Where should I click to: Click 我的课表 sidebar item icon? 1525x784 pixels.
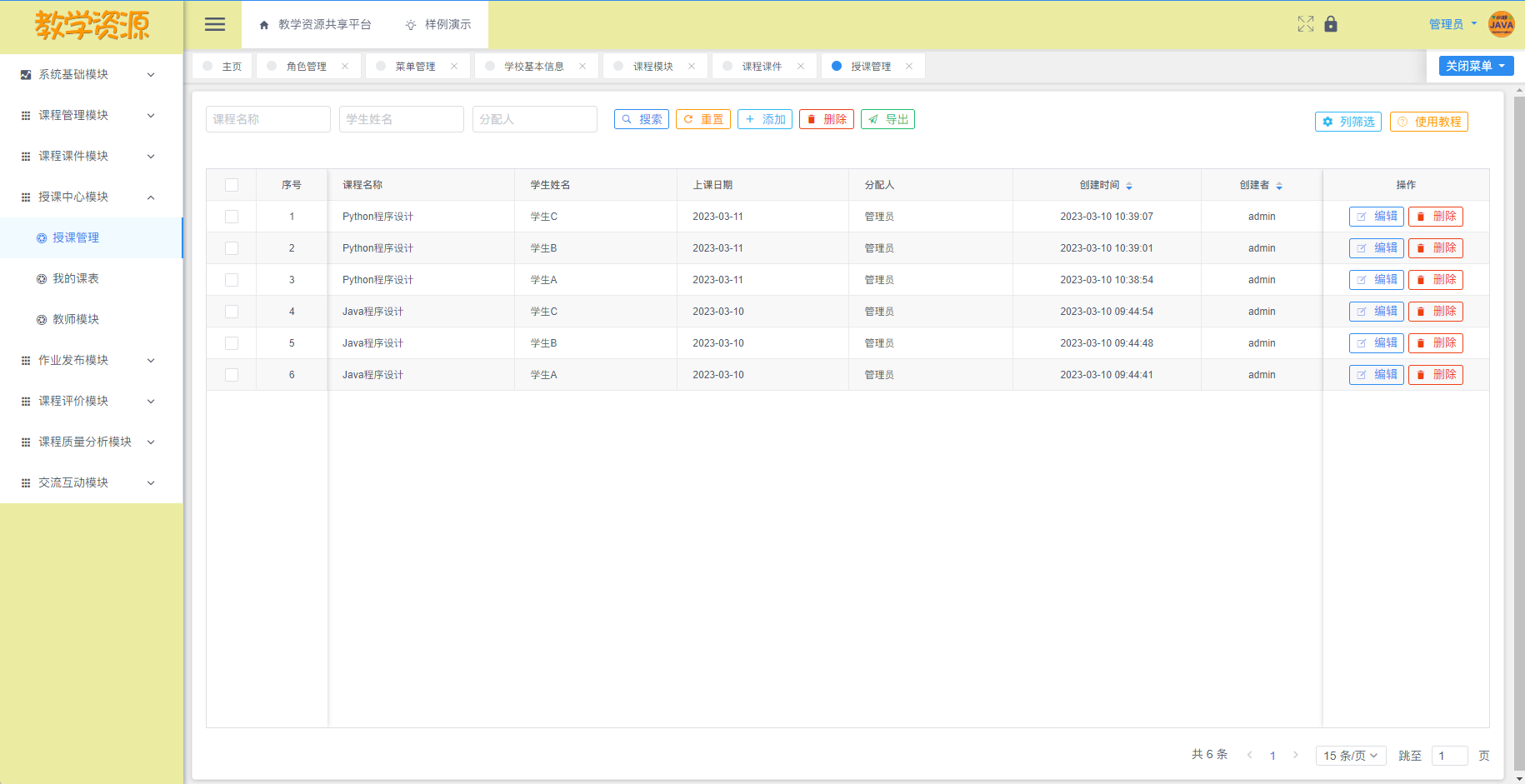point(42,279)
